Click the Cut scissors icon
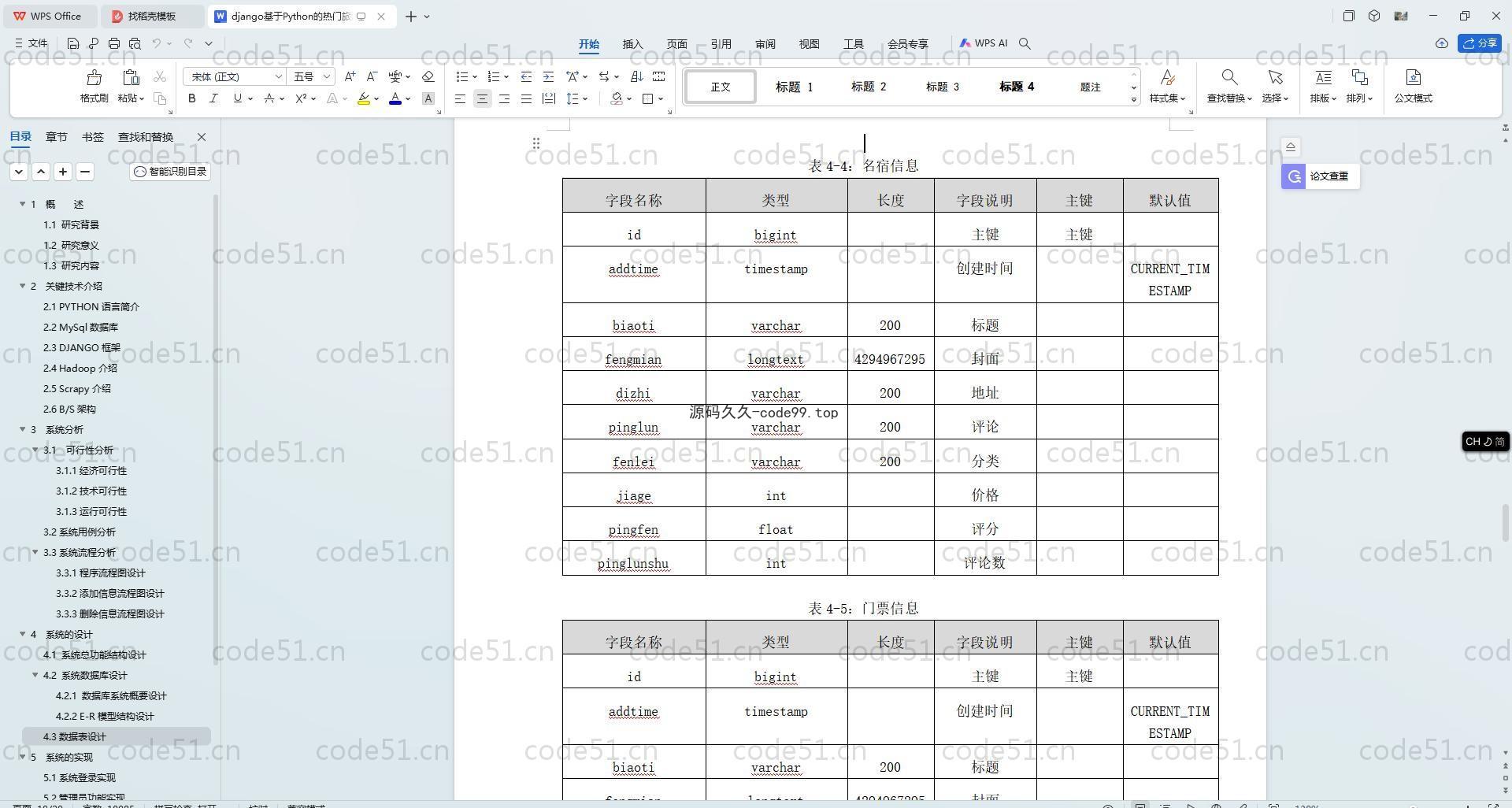Screen dimensions: 1512x808 coord(160,76)
